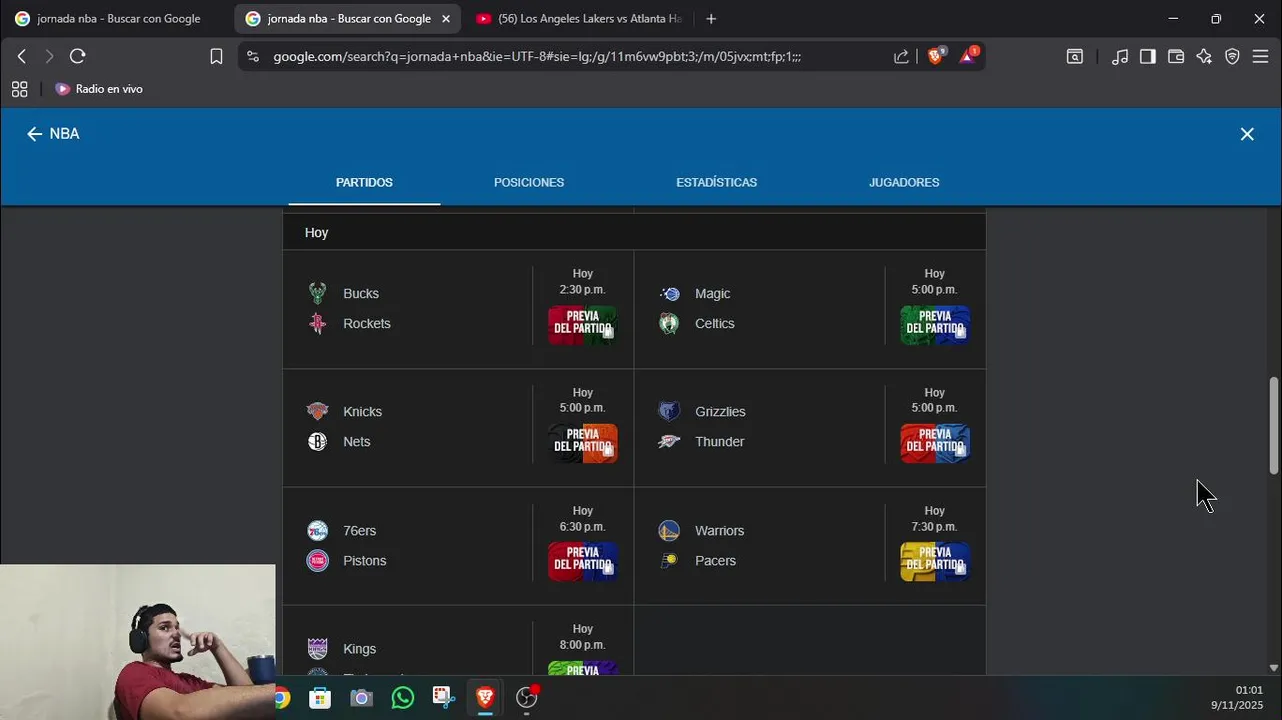
Task: Click the Kings team logo
Action: coord(317,648)
